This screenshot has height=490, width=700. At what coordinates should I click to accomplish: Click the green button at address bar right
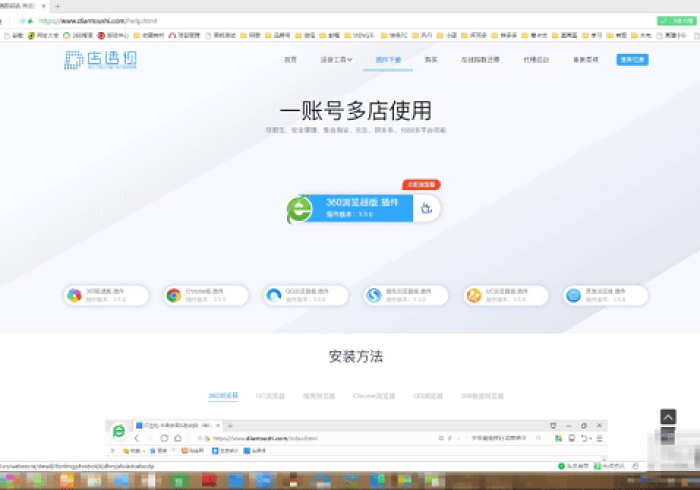pyautogui.click(x=676, y=21)
